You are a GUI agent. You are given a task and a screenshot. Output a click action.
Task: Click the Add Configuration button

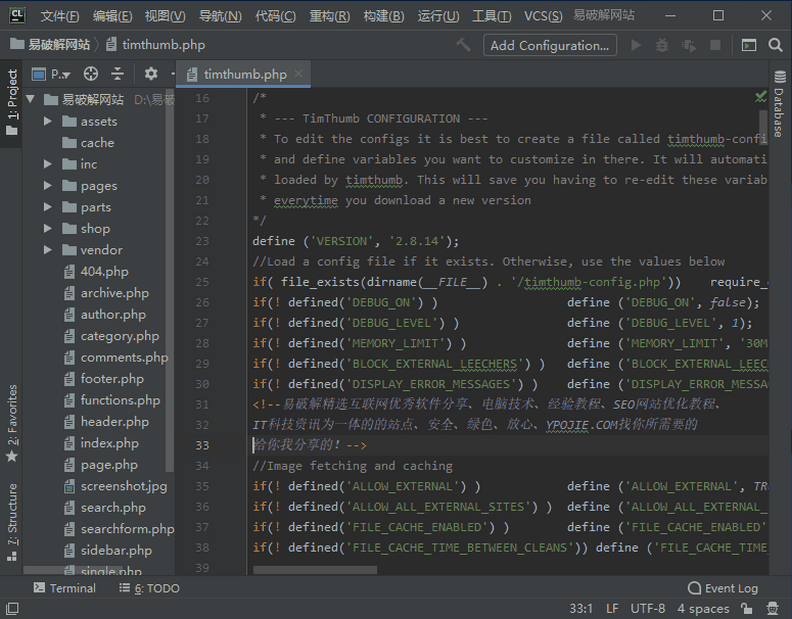[x=550, y=45]
